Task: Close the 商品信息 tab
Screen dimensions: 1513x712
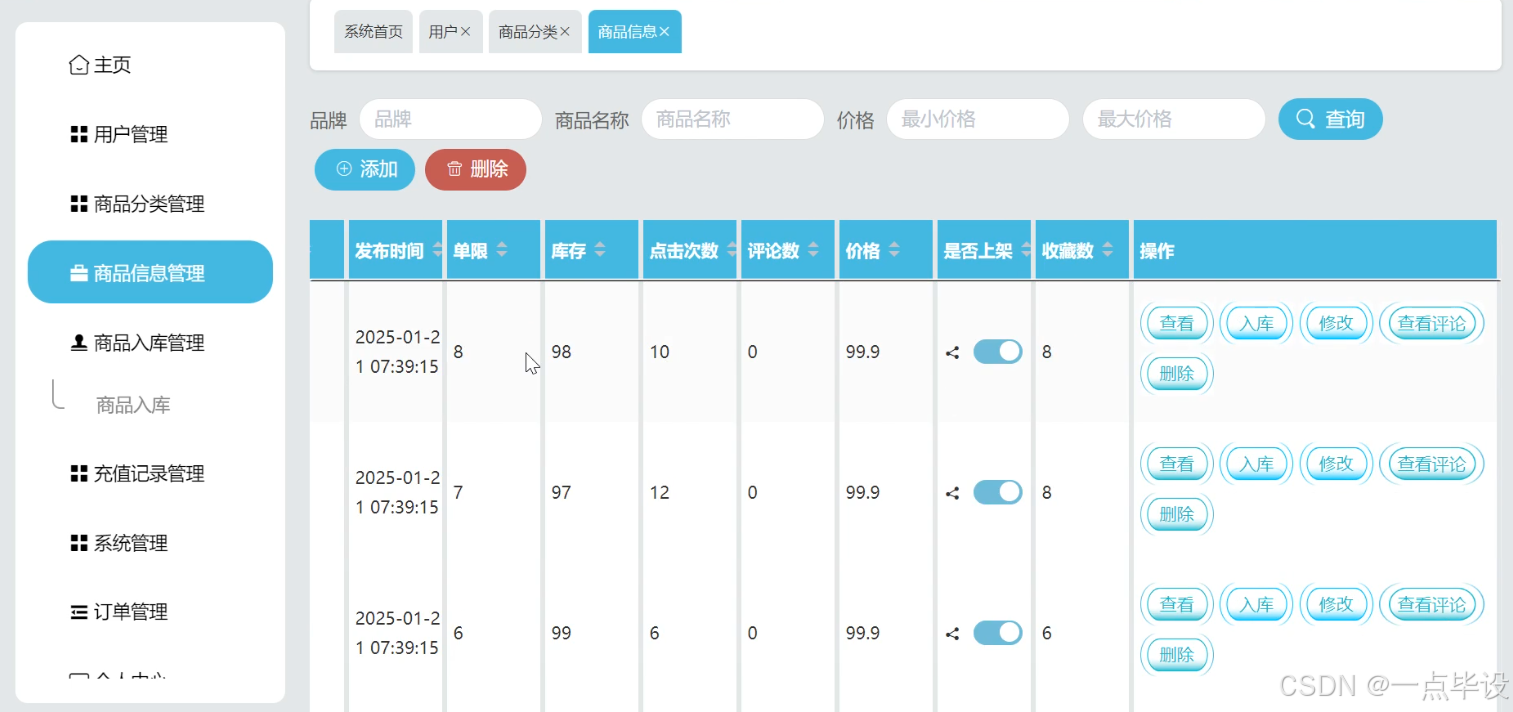Action: [664, 31]
